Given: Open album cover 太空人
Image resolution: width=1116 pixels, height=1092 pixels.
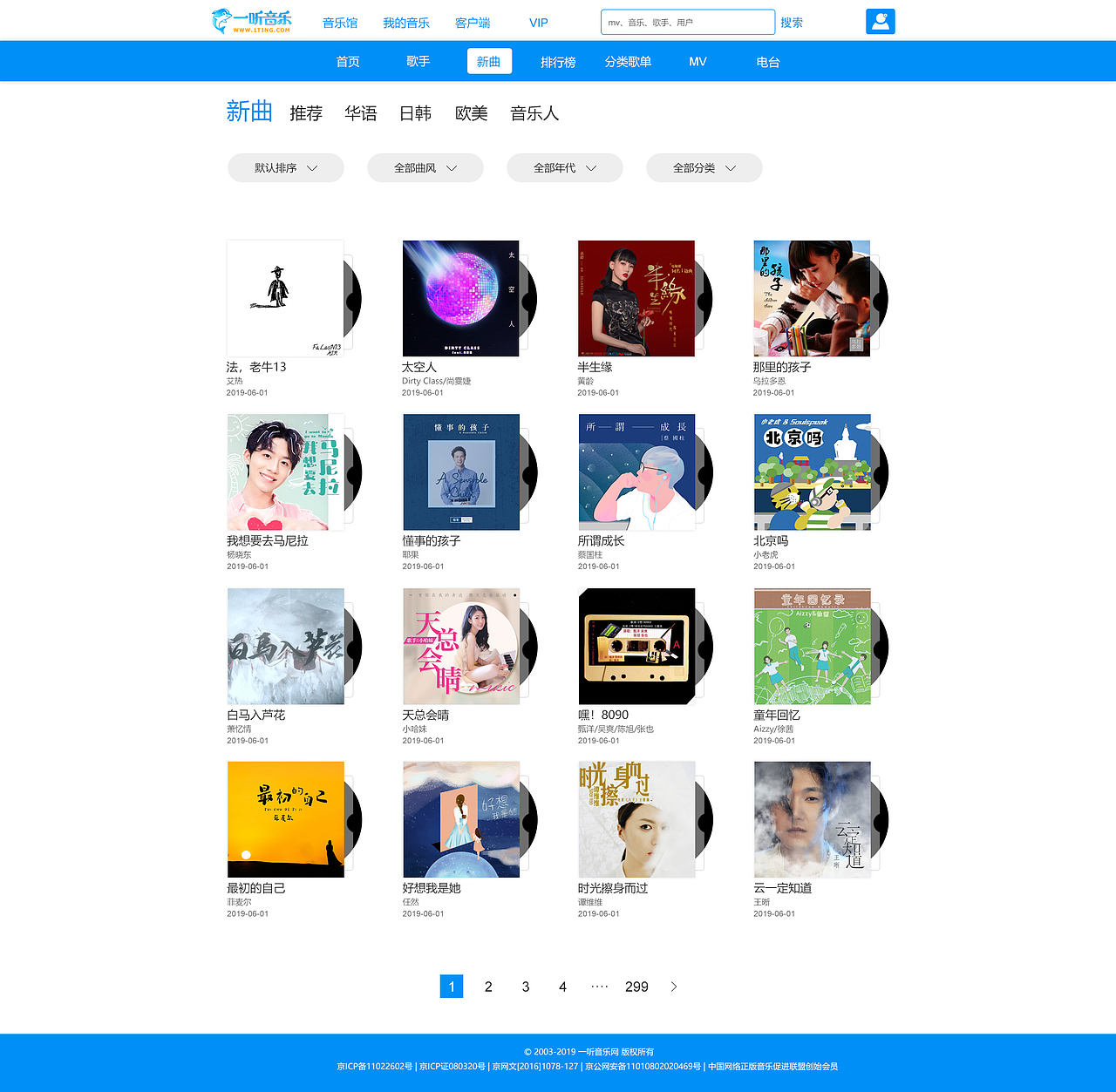Looking at the screenshot, I should [x=460, y=298].
